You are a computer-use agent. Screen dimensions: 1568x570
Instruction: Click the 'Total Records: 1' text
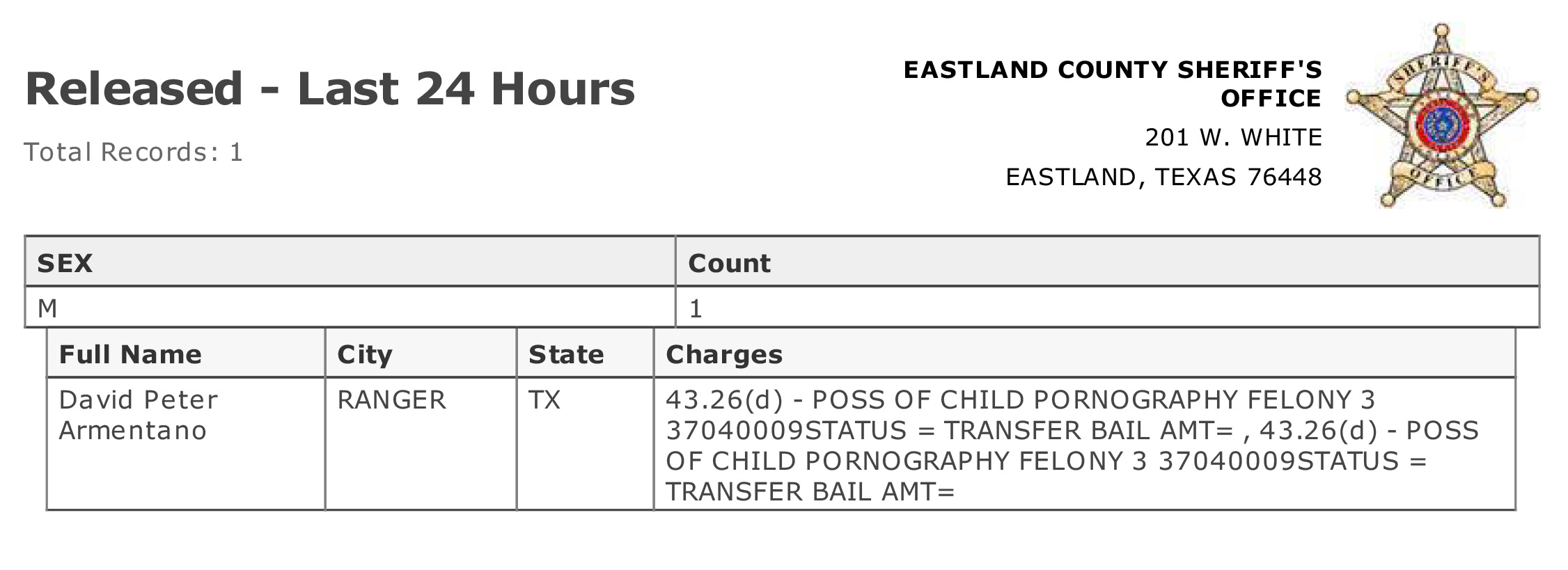coord(134,152)
